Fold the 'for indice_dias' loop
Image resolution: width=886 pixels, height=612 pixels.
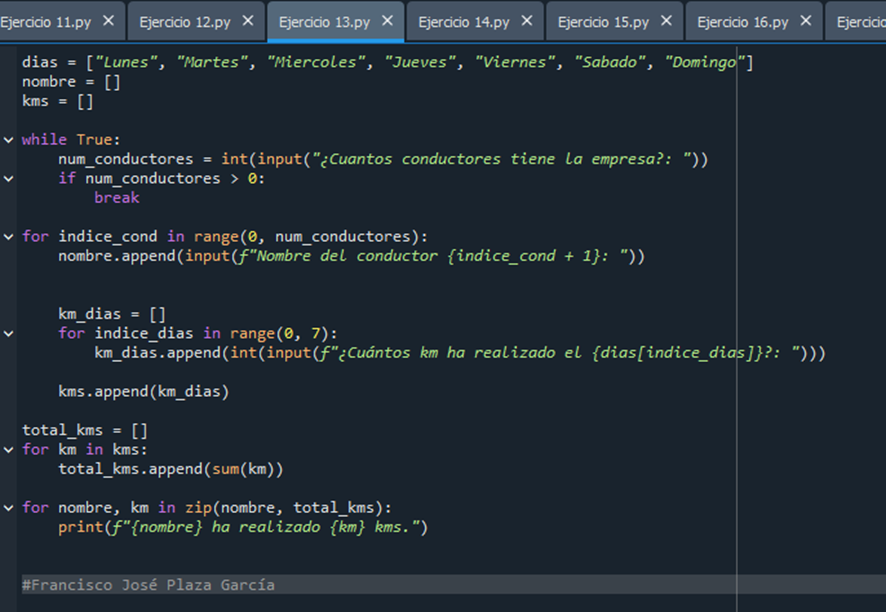click(9, 334)
